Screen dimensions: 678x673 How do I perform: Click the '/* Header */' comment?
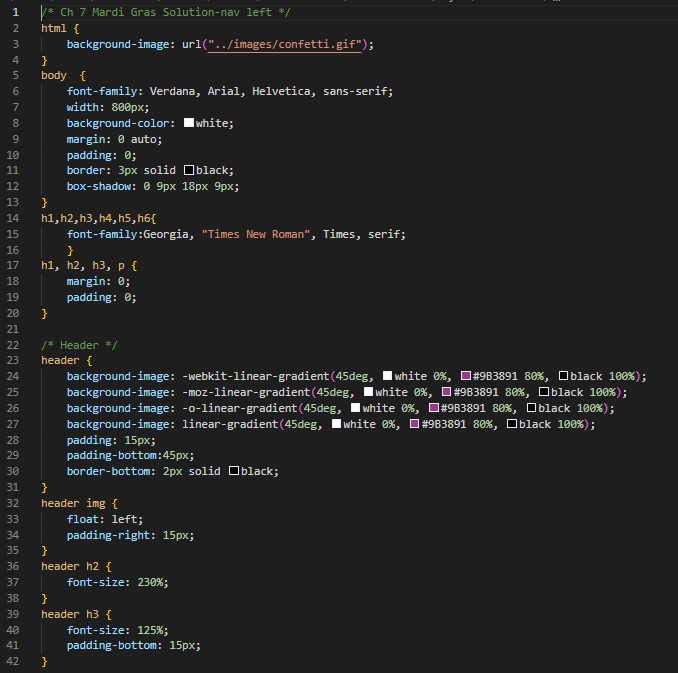[x=79, y=345]
